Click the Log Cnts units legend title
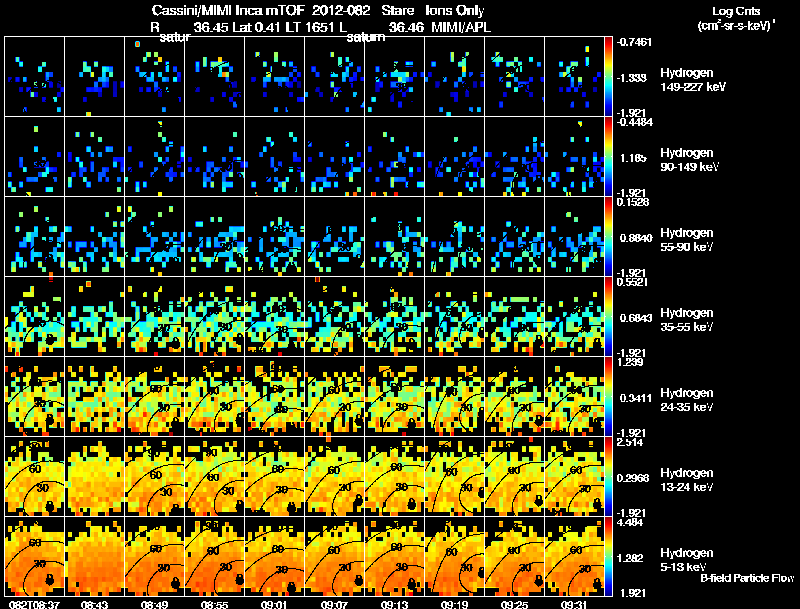 coord(736,18)
